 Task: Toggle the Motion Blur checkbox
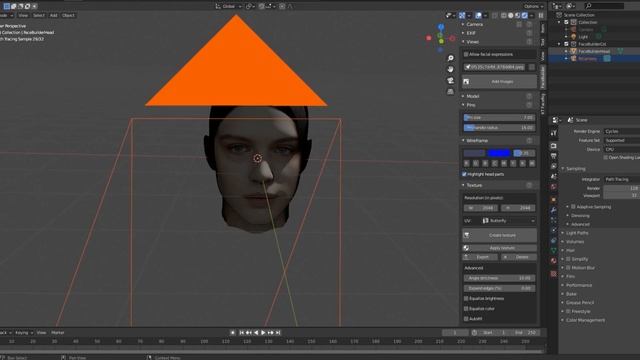tap(568, 268)
